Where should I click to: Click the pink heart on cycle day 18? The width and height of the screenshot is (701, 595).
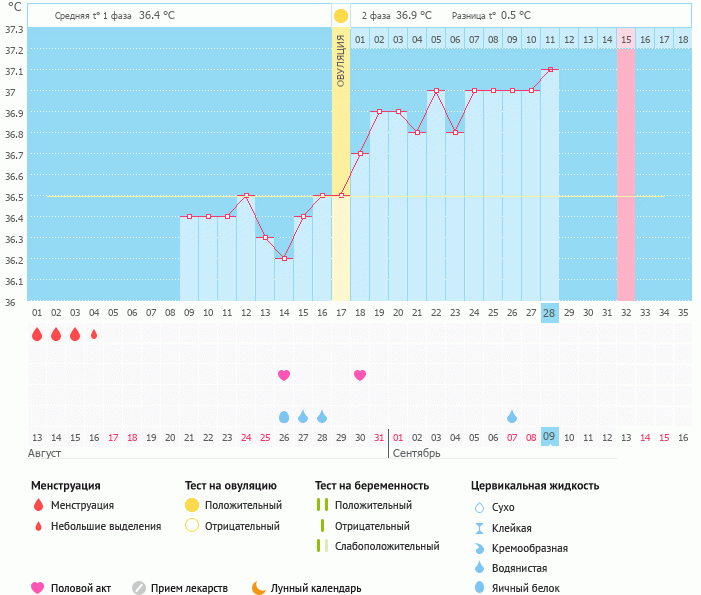pyautogui.click(x=360, y=375)
